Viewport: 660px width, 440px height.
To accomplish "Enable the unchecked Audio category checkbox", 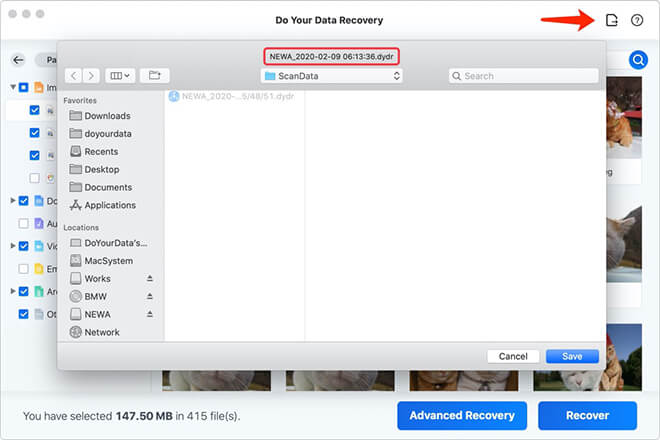I will tap(23, 223).
